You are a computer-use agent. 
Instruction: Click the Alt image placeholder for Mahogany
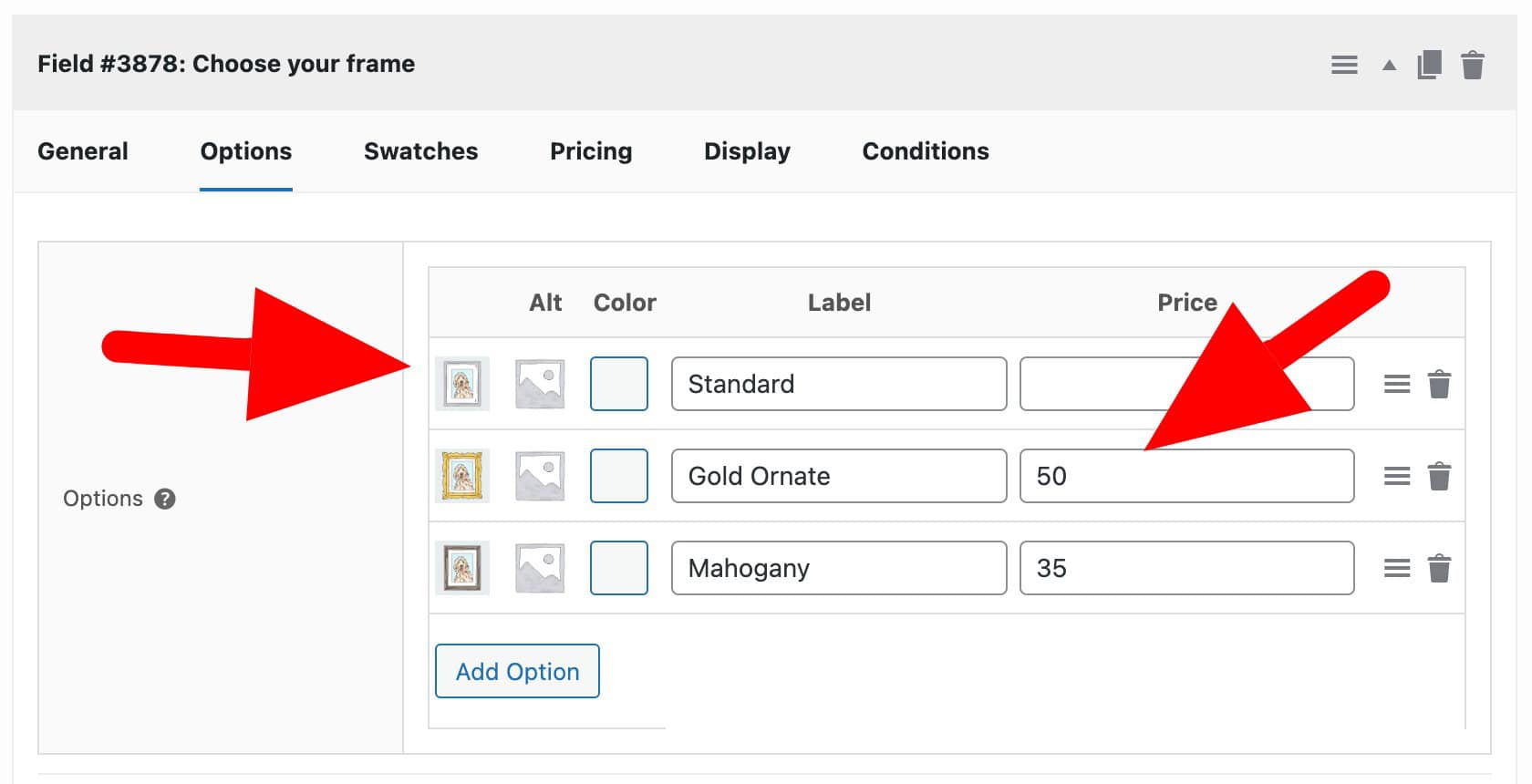[x=539, y=567]
